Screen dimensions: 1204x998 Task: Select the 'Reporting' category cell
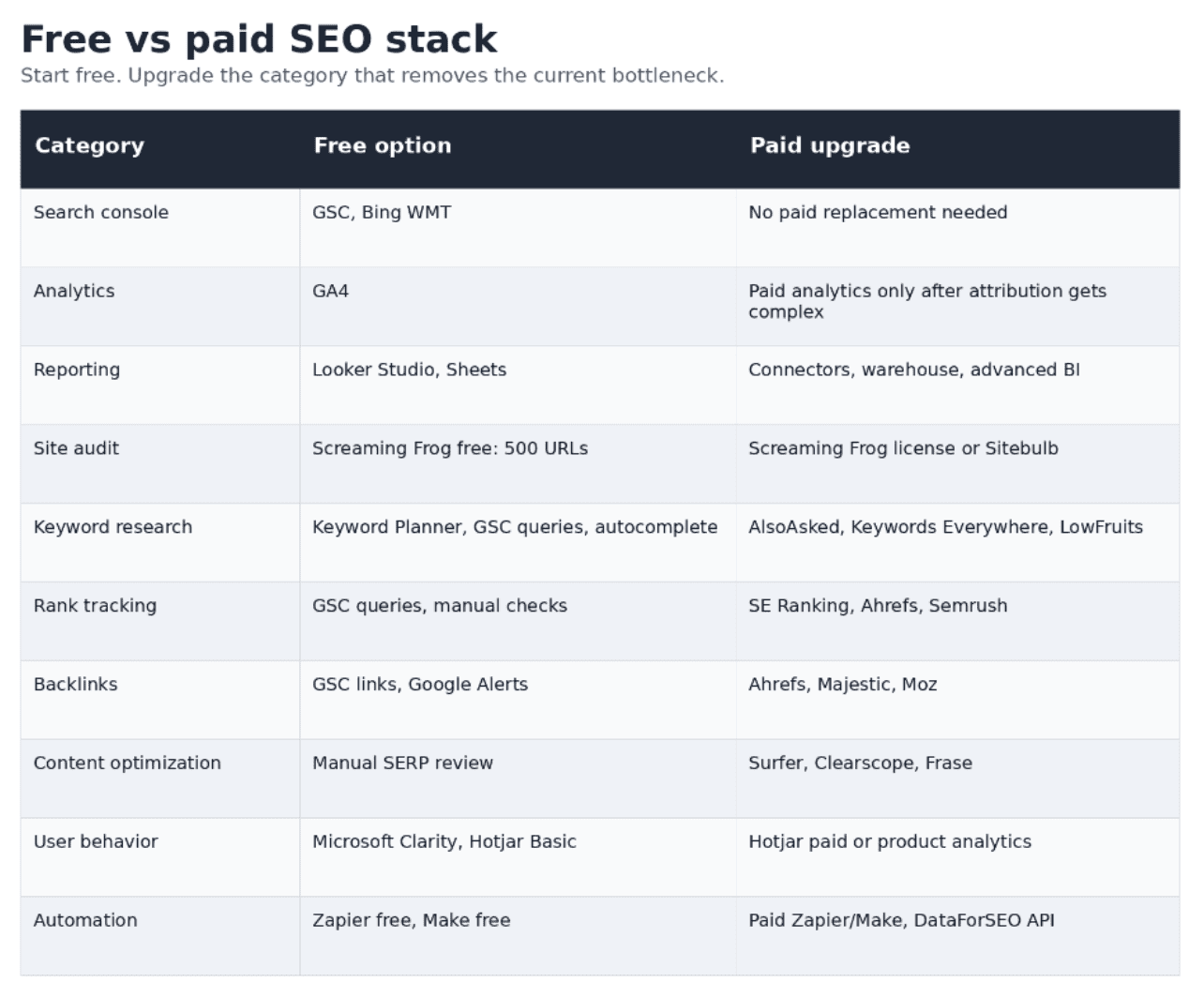[160, 386]
